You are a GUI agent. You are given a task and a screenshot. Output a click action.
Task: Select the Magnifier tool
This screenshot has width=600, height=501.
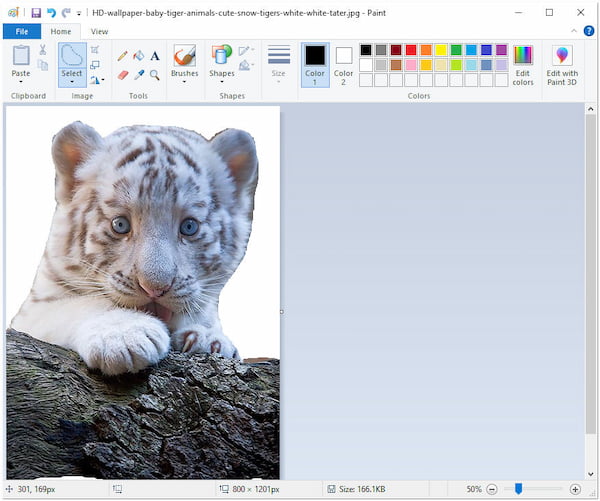tap(155, 75)
